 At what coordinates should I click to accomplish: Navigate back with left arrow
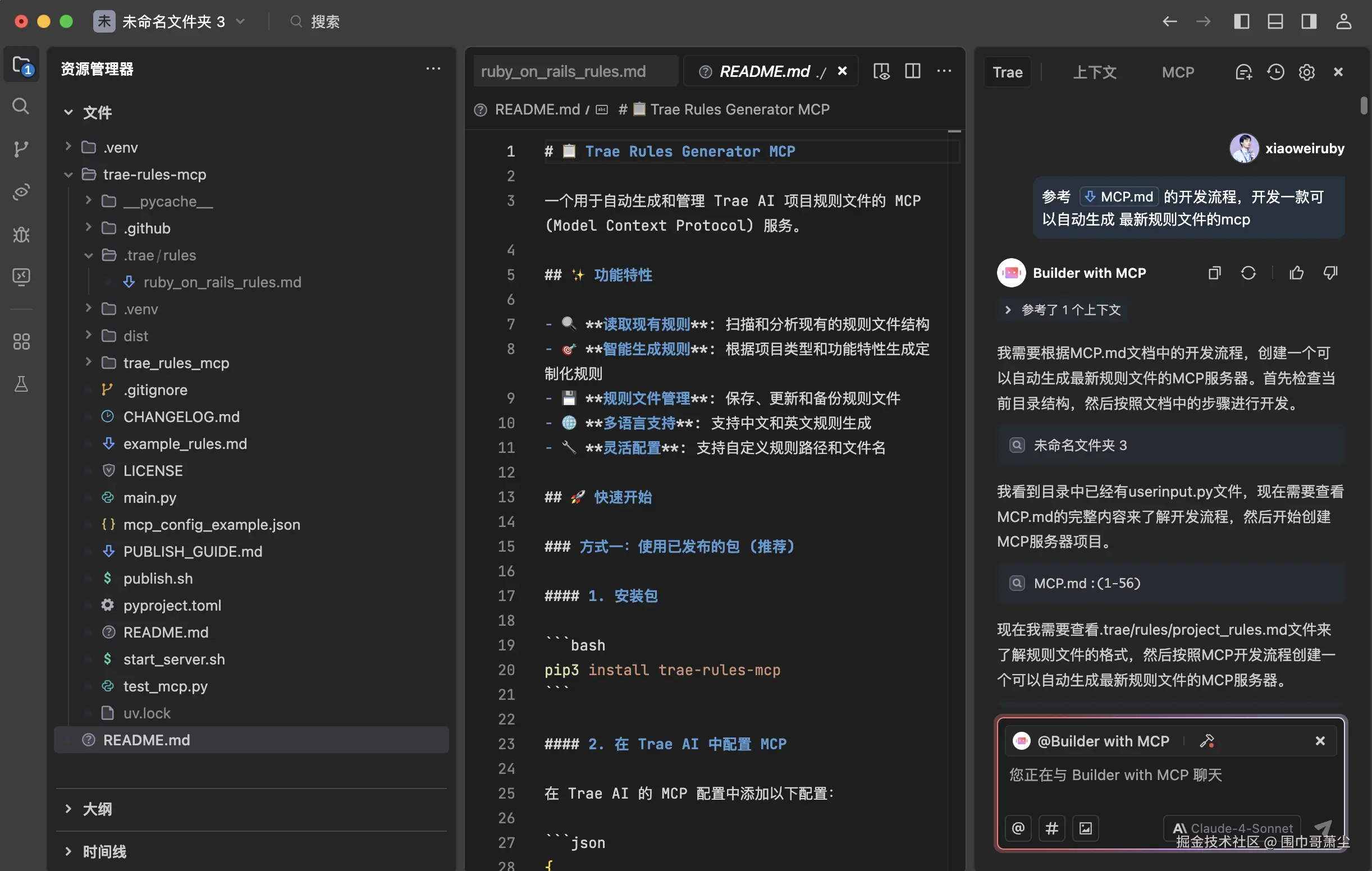click(x=1169, y=22)
